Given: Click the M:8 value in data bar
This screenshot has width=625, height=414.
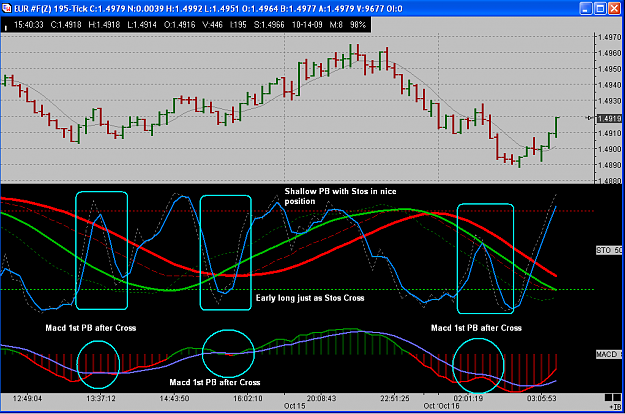Looking at the screenshot, I should 336,25.
